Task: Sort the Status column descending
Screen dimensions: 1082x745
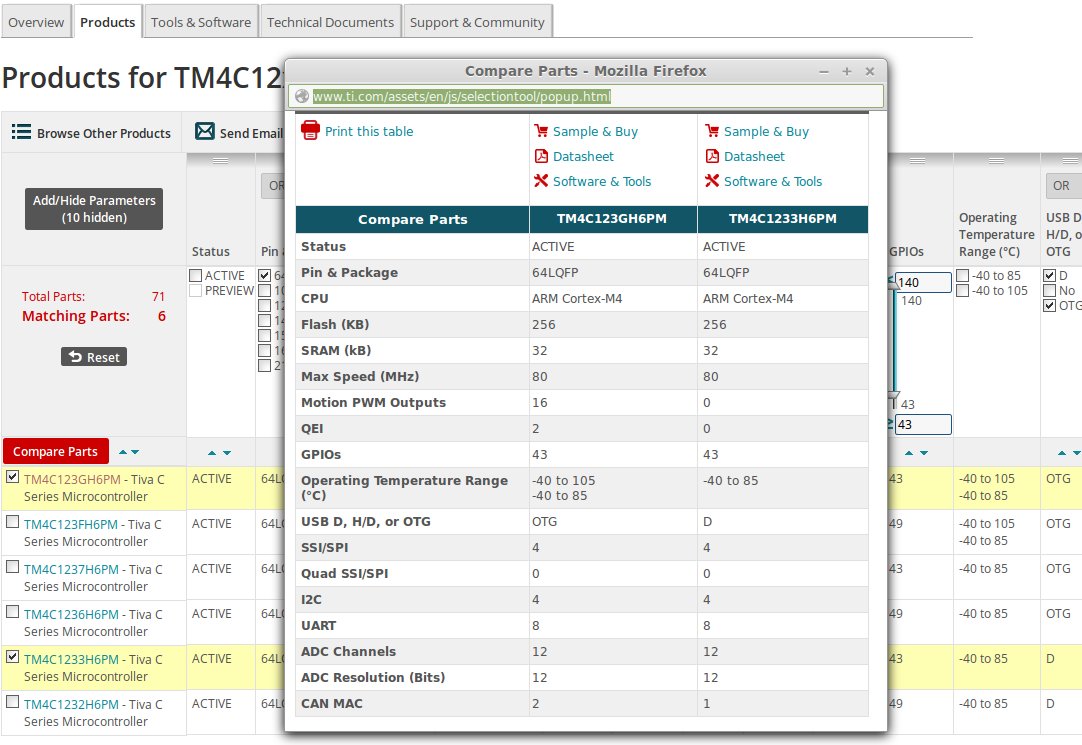Action: coord(227,453)
